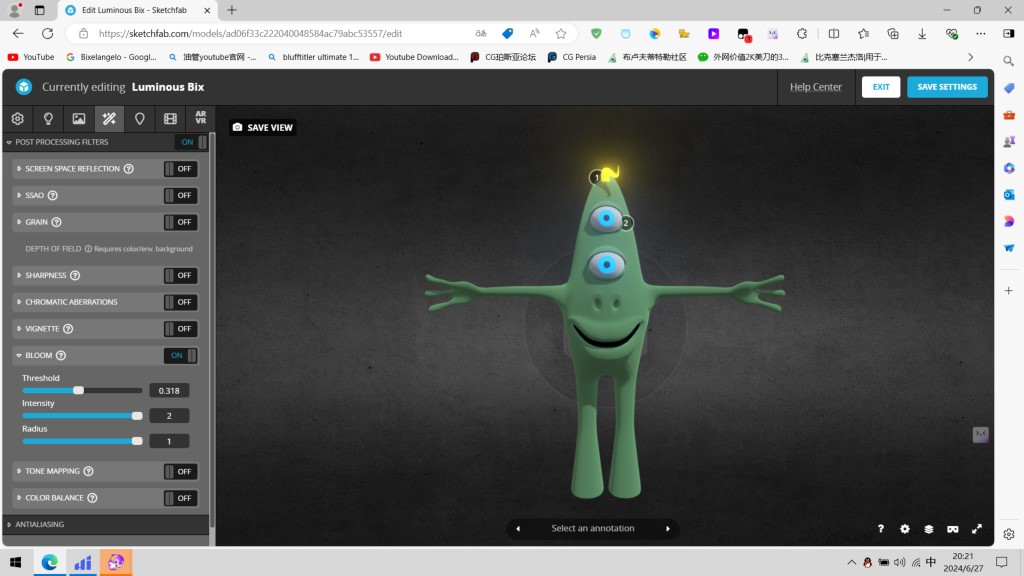Go to next annotation arrow
The width and height of the screenshot is (1024, 576).
coord(667,529)
